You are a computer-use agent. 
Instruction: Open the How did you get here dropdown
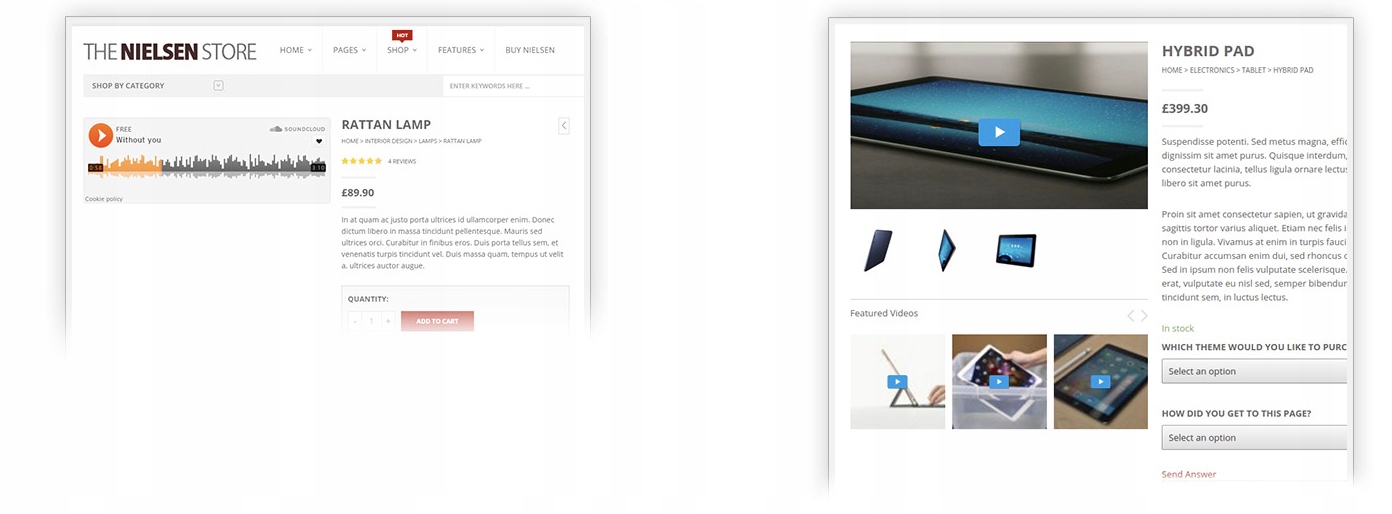(x=1254, y=437)
